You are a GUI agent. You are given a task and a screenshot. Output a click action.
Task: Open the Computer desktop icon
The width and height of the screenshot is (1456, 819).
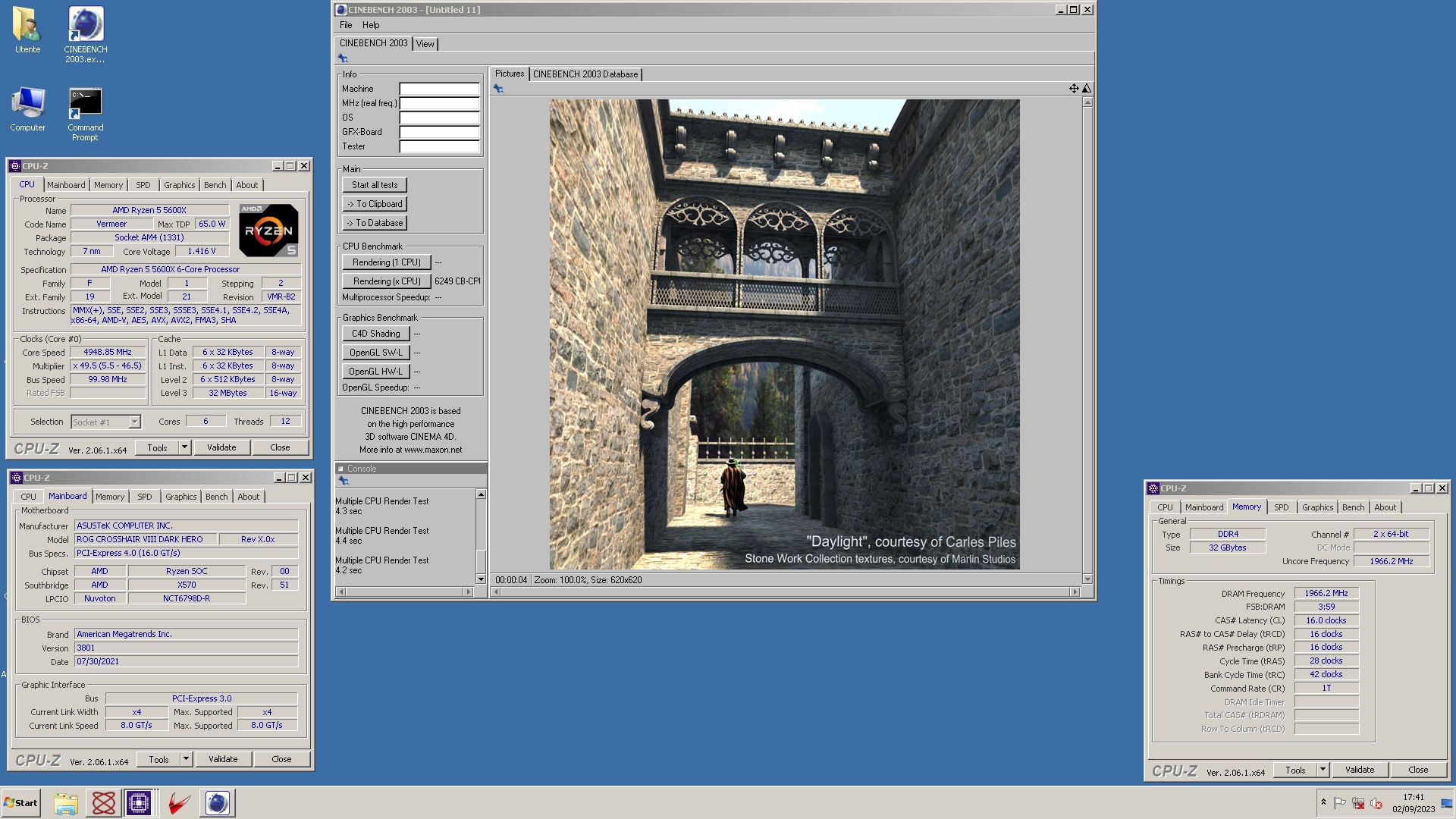click(x=27, y=109)
